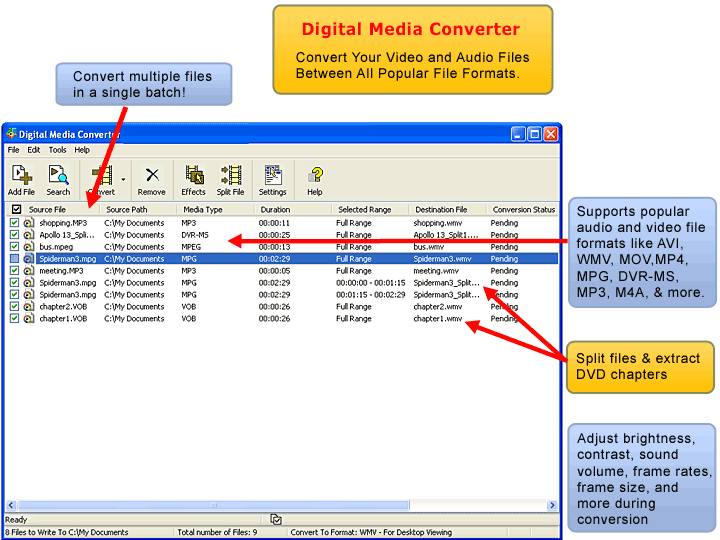Screen dimensions: 720x540
Task: Click the bus.mpeg file type icon
Action: [28, 247]
